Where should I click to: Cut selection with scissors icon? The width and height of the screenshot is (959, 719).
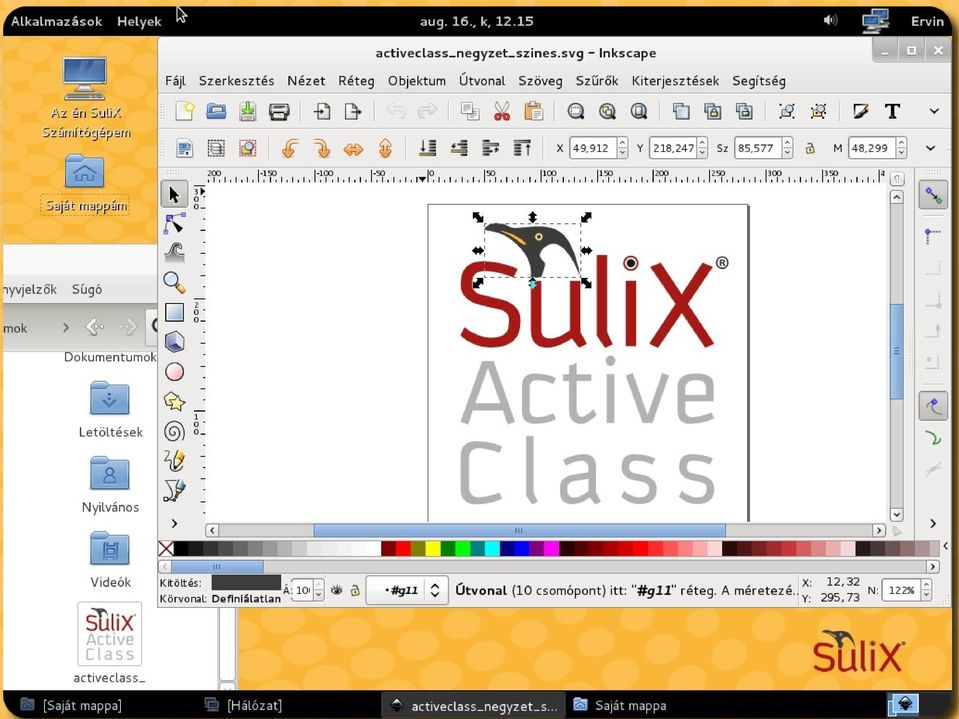502,111
